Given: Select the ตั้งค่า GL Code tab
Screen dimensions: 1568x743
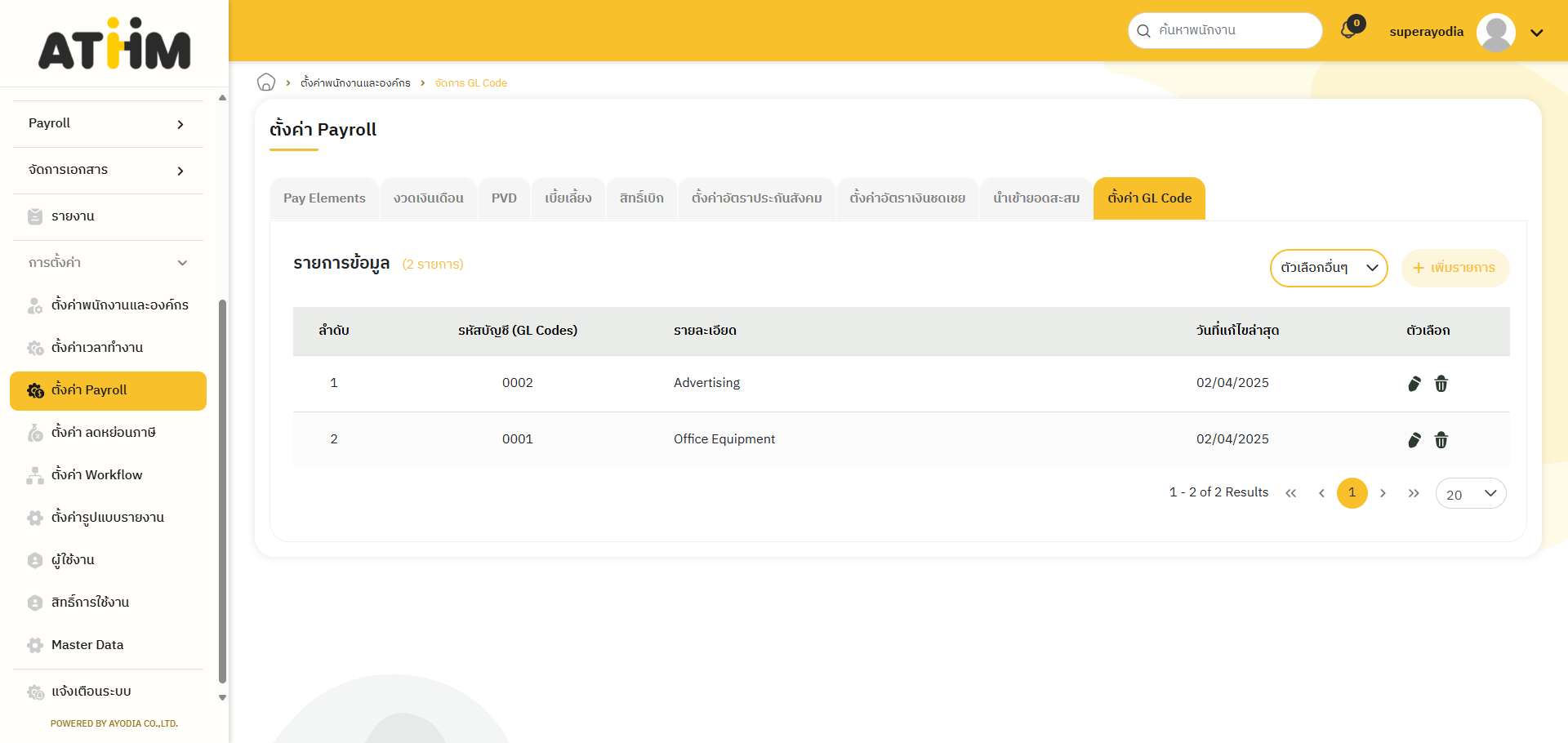Looking at the screenshot, I should coord(1149,198).
